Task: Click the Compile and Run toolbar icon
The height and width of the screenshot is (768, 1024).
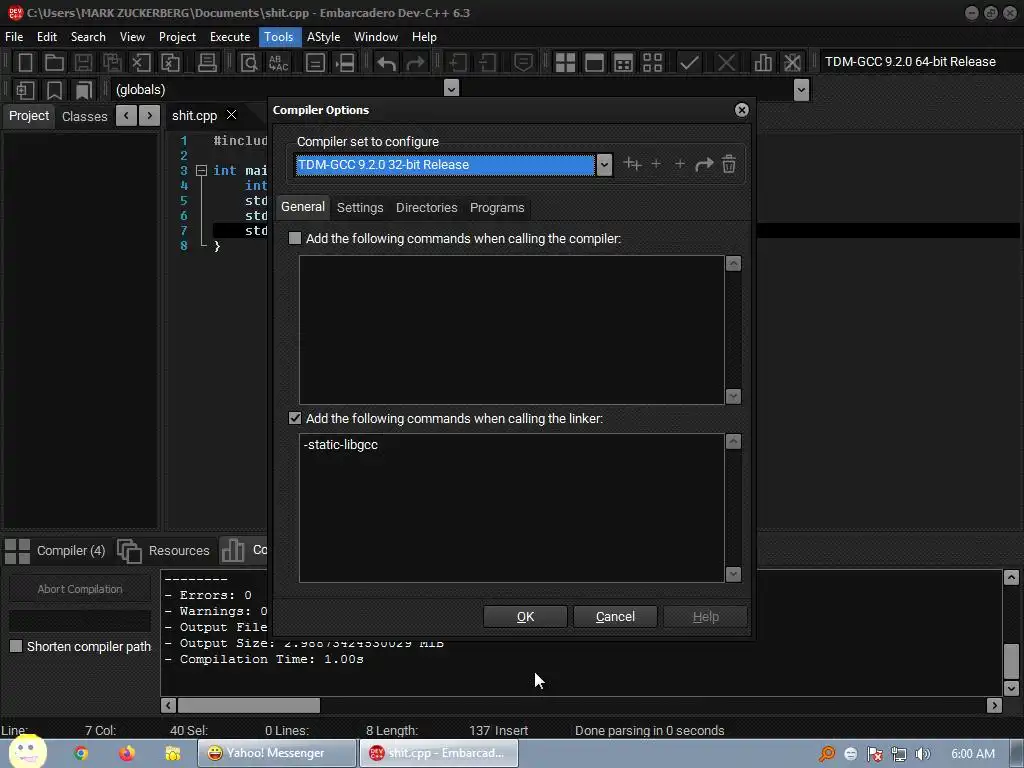Action: tap(624, 63)
